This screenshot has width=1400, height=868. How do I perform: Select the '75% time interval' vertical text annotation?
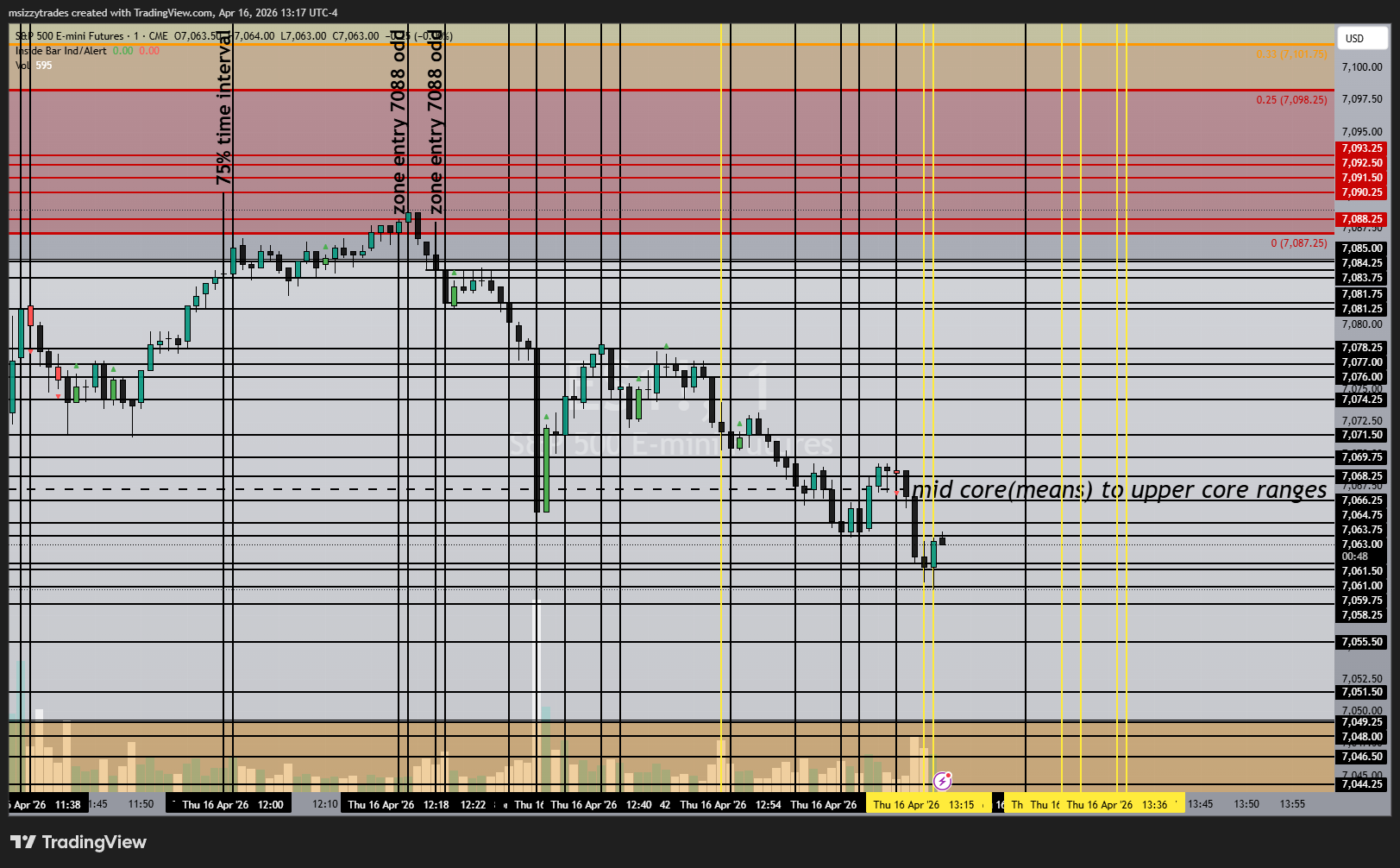(224, 108)
